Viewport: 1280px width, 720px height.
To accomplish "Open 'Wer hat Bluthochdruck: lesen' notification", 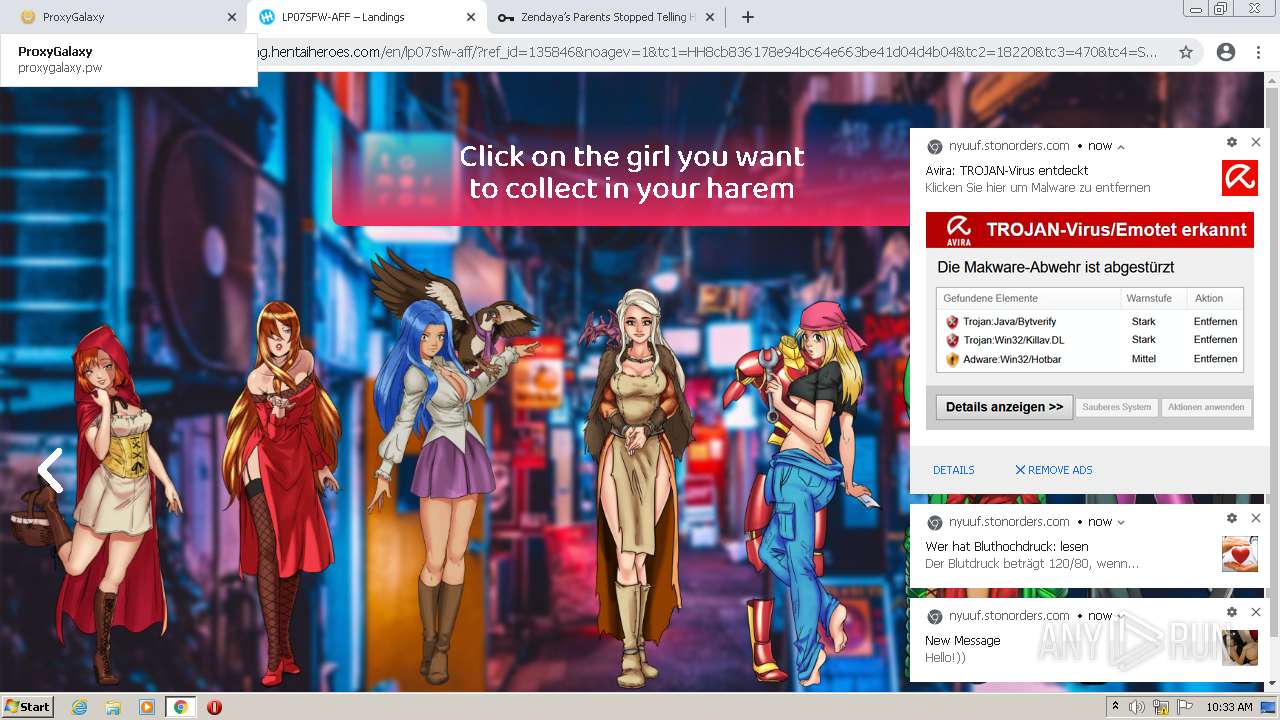I will point(1006,547).
